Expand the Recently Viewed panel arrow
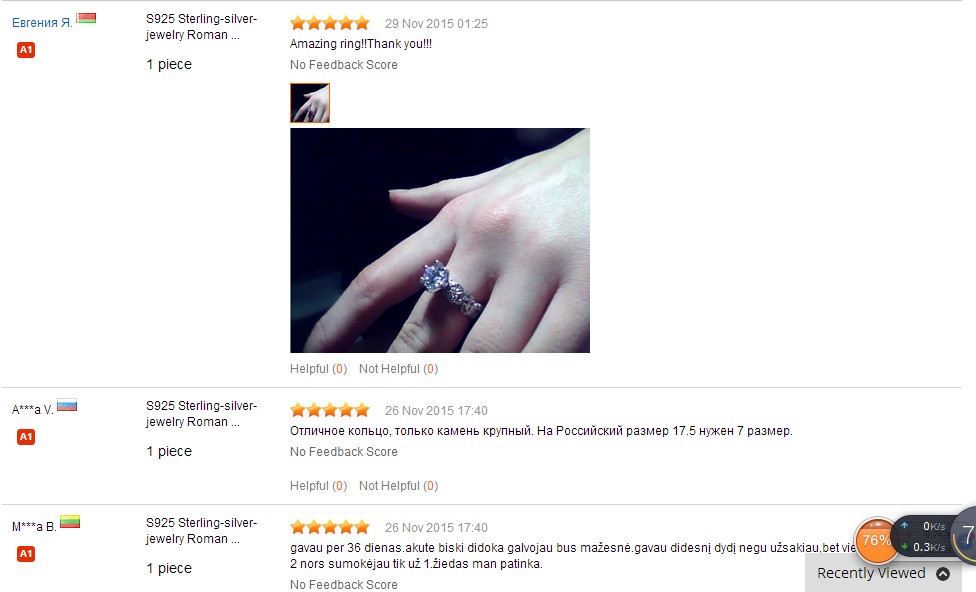 pyautogui.click(x=943, y=574)
